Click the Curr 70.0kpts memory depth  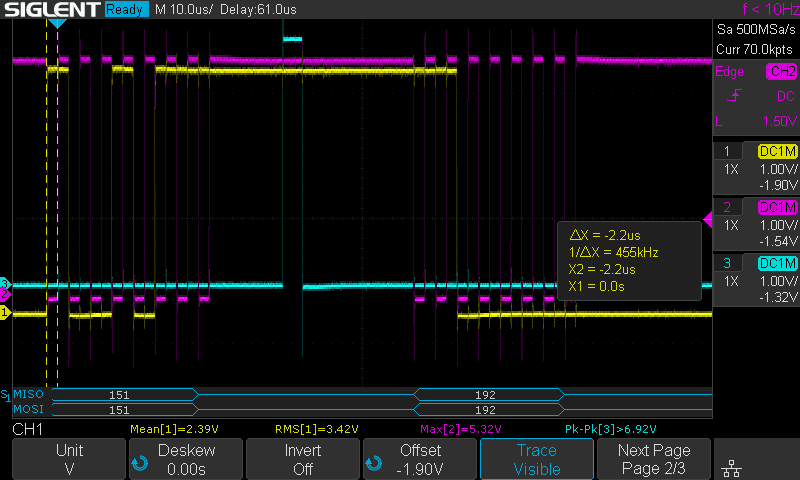[754, 49]
